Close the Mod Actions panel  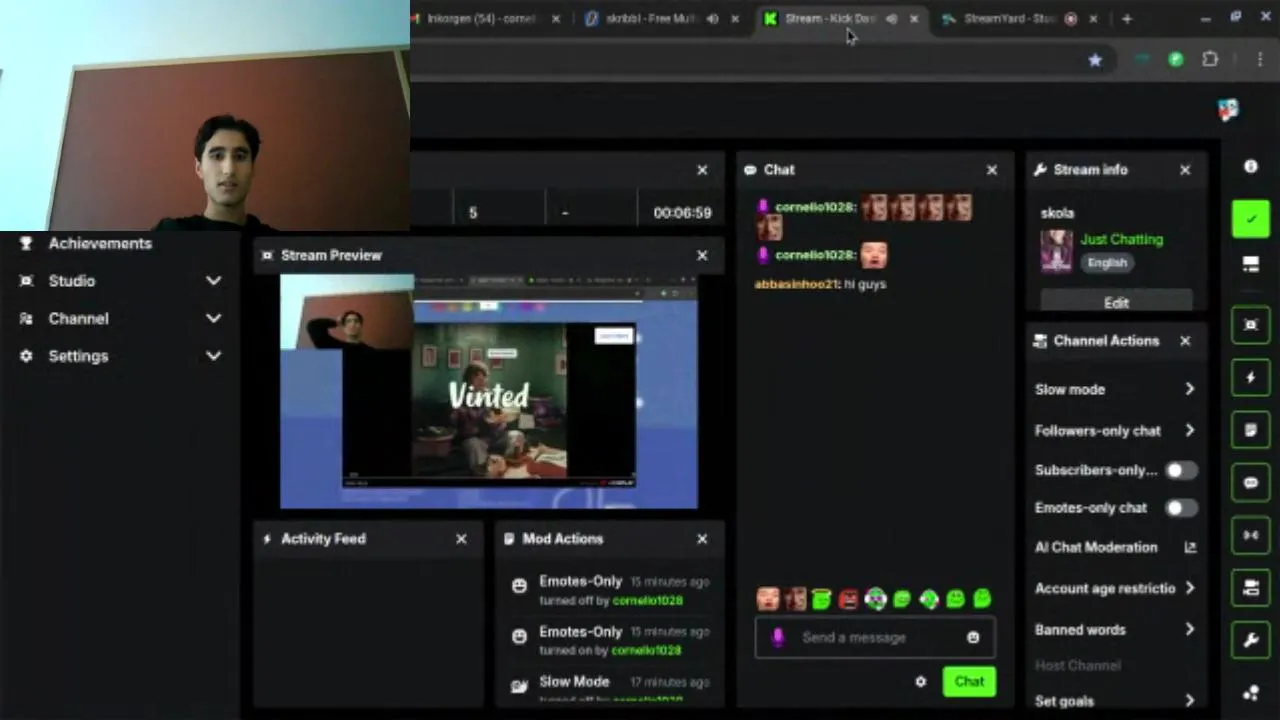702,539
